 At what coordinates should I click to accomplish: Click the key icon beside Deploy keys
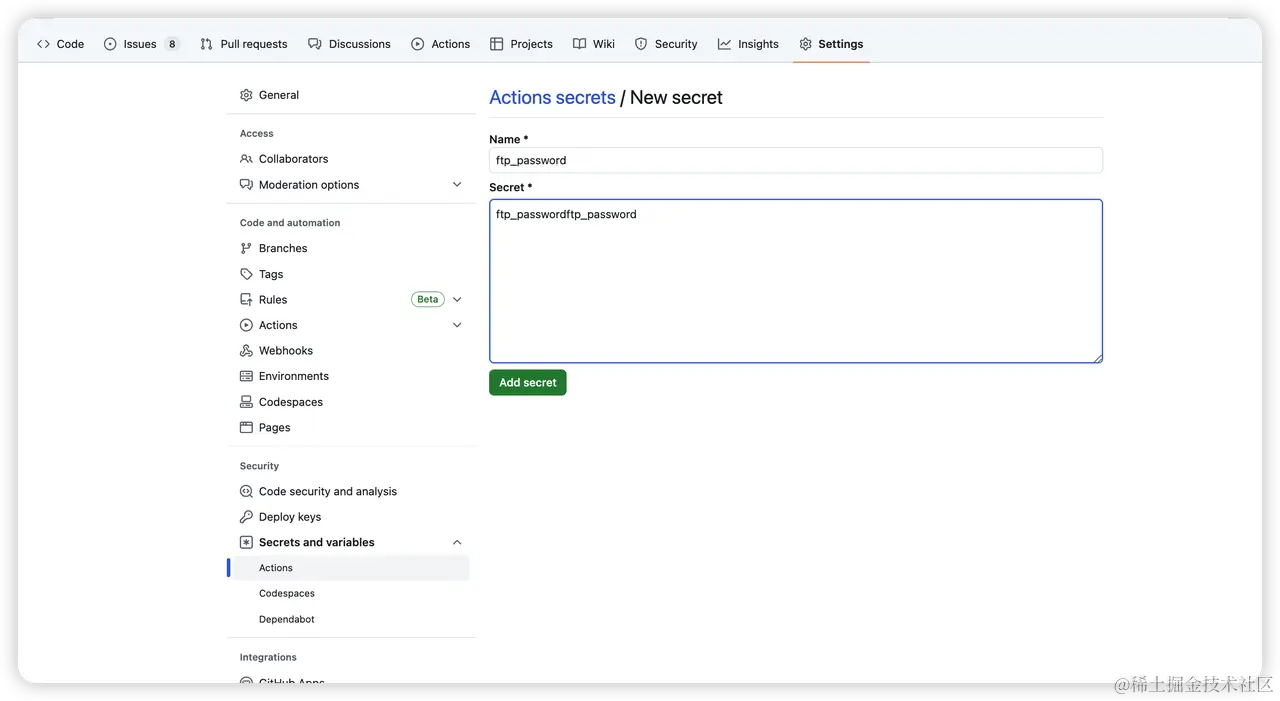click(246, 517)
